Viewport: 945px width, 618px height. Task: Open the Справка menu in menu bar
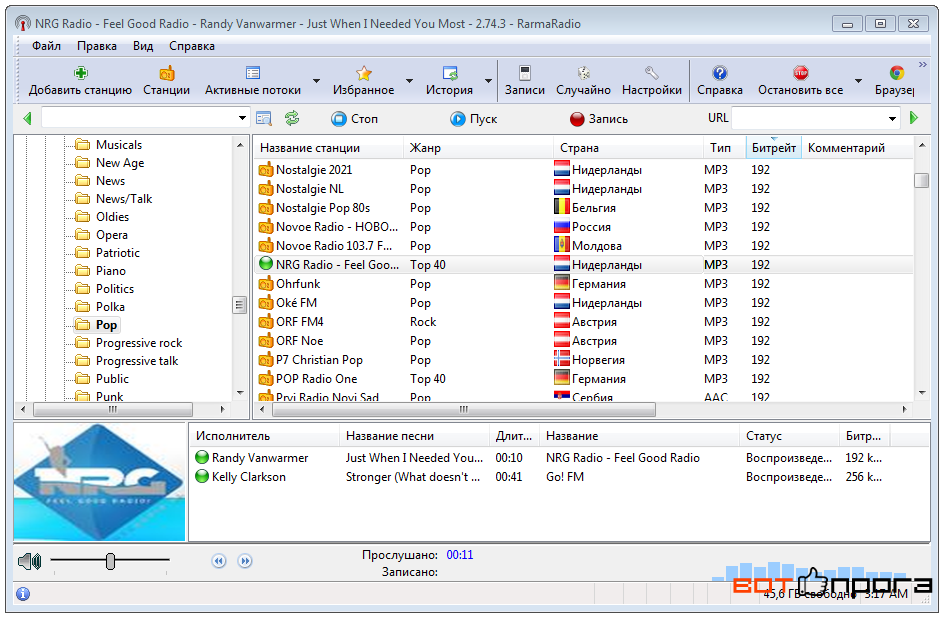[x=192, y=46]
